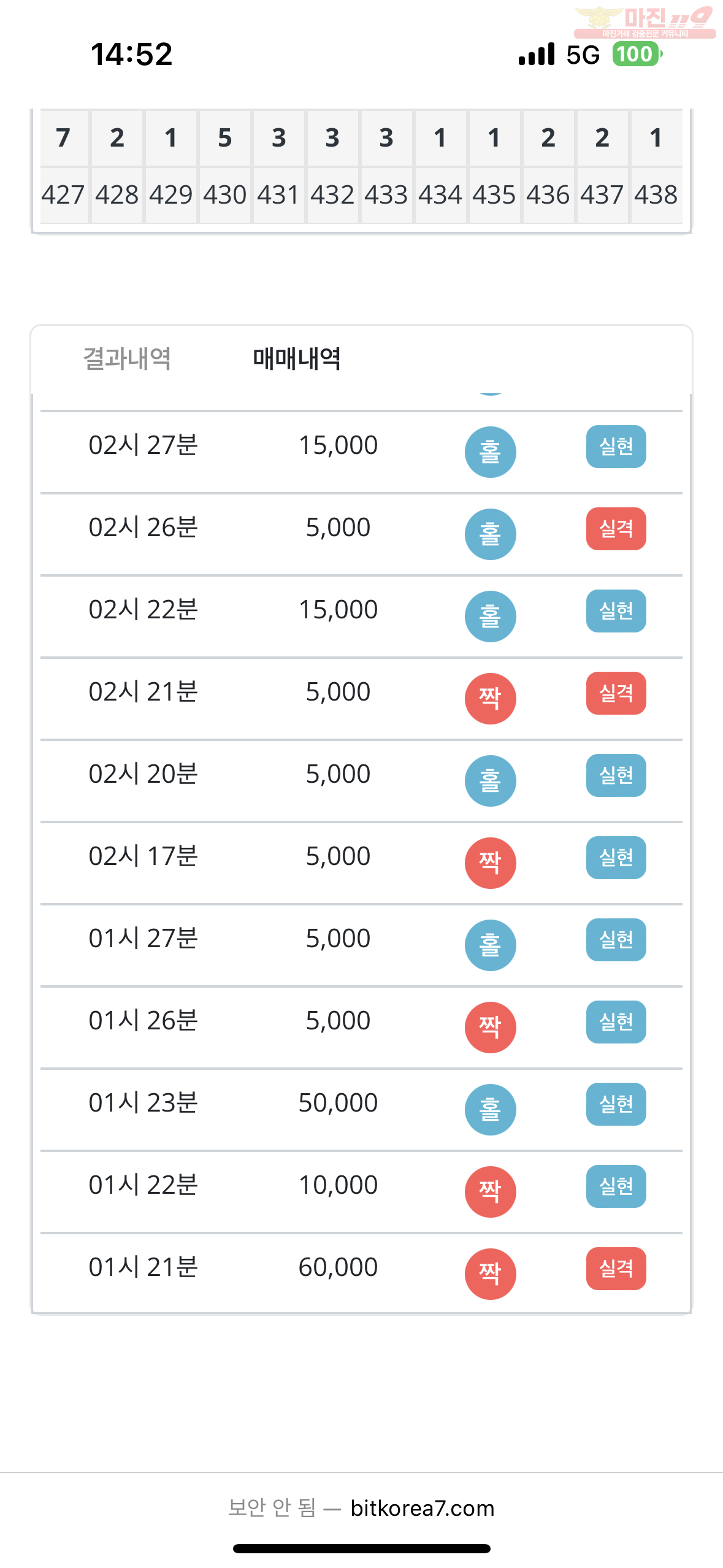Tap the 01시 27분 time entry
This screenshot has width=723, height=1568.
[143, 938]
